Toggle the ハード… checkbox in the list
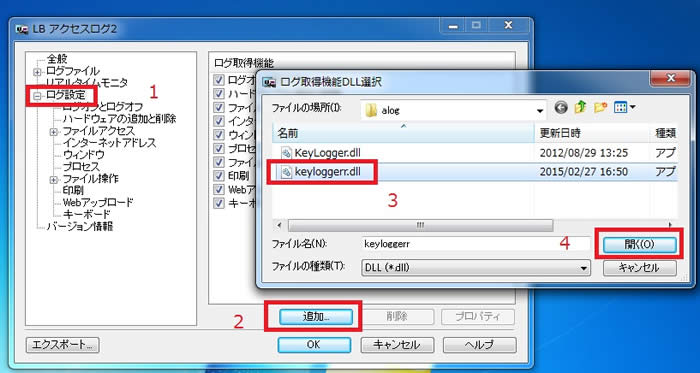This screenshot has height=373, width=700. pyautogui.click(x=219, y=94)
